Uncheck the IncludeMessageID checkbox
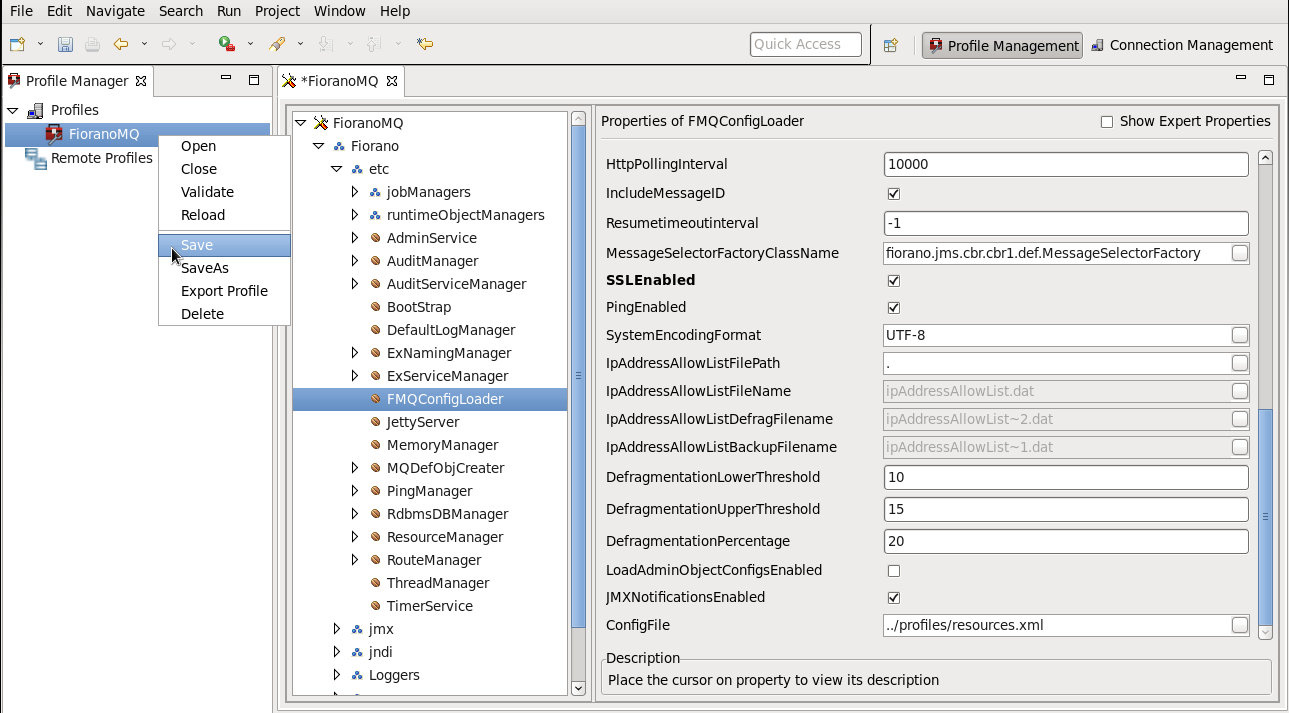 (x=894, y=194)
